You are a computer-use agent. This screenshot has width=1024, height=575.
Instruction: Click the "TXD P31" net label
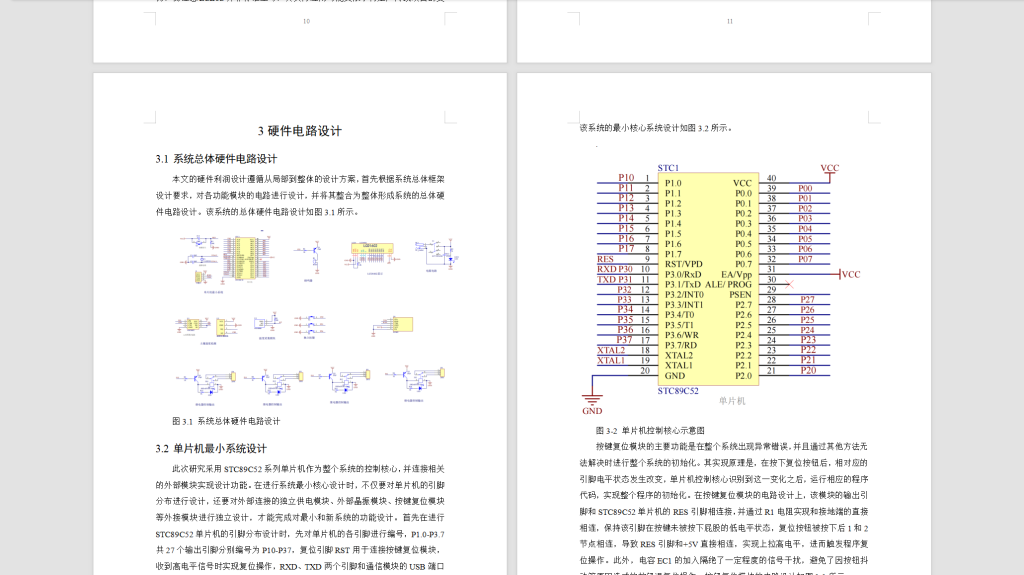click(615, 280)
